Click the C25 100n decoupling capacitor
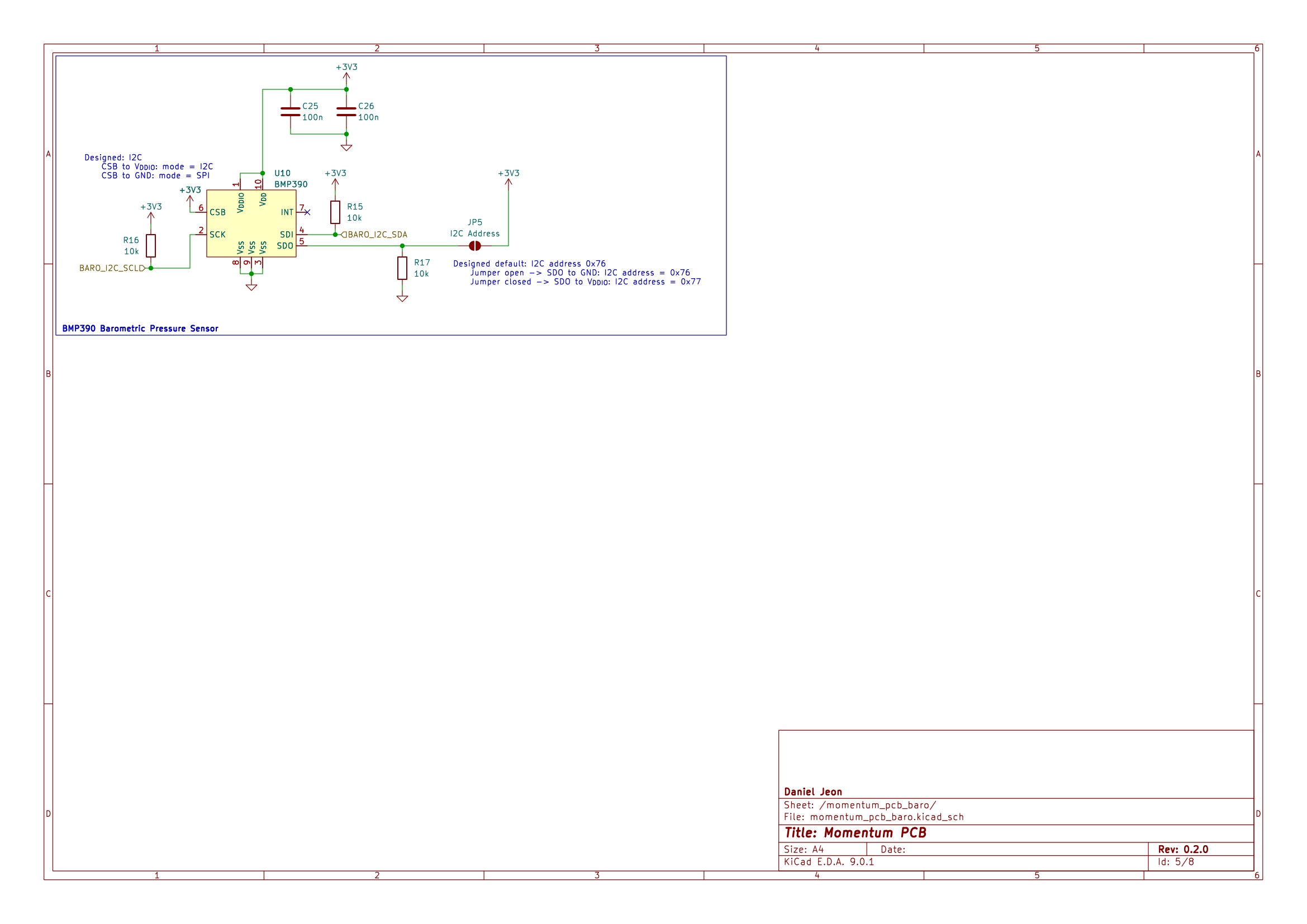The height and width of the screenshot is (924, 1307). (291, 113)
